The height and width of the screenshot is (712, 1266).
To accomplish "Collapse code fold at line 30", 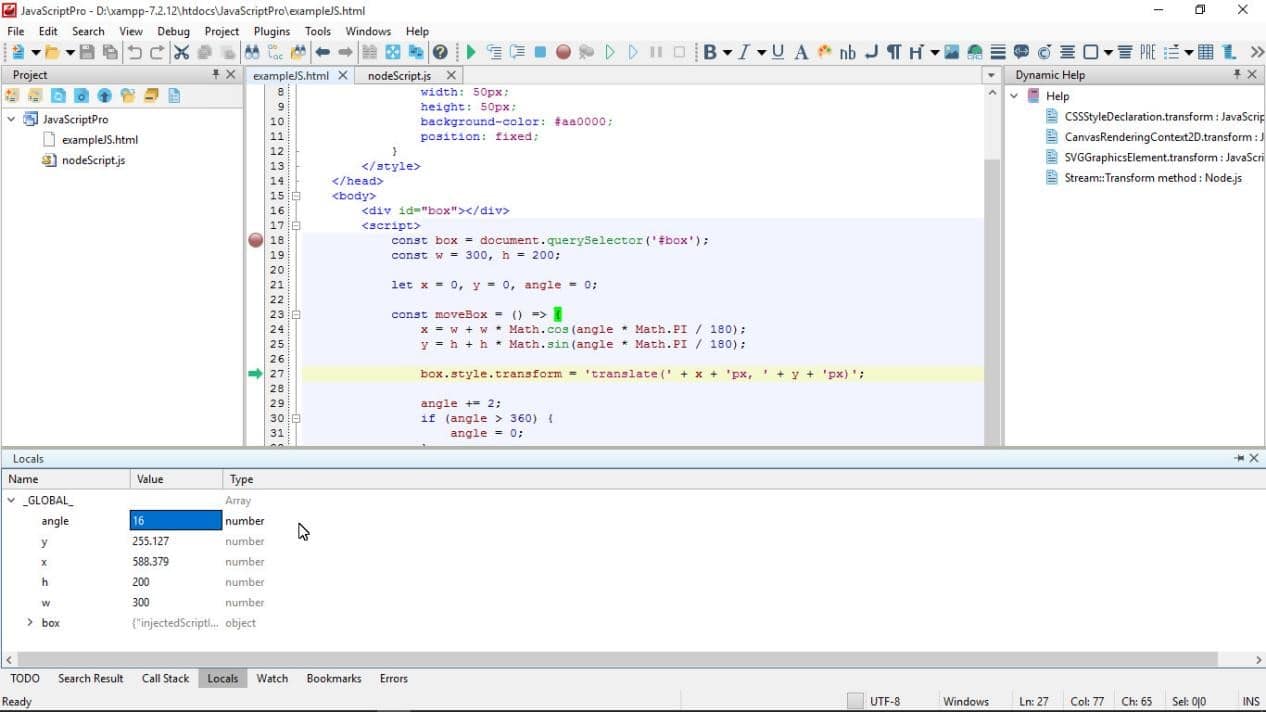I will 295,418.
